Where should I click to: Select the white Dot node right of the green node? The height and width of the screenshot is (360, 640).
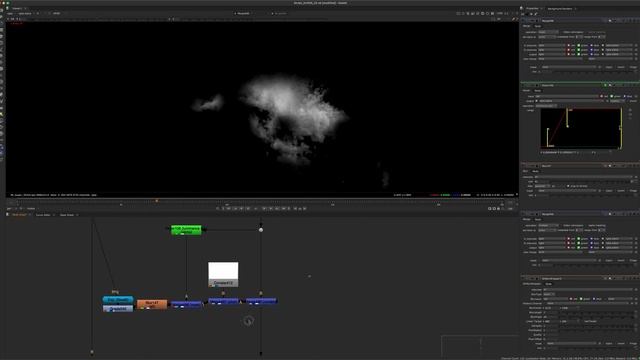coord(261,230)
